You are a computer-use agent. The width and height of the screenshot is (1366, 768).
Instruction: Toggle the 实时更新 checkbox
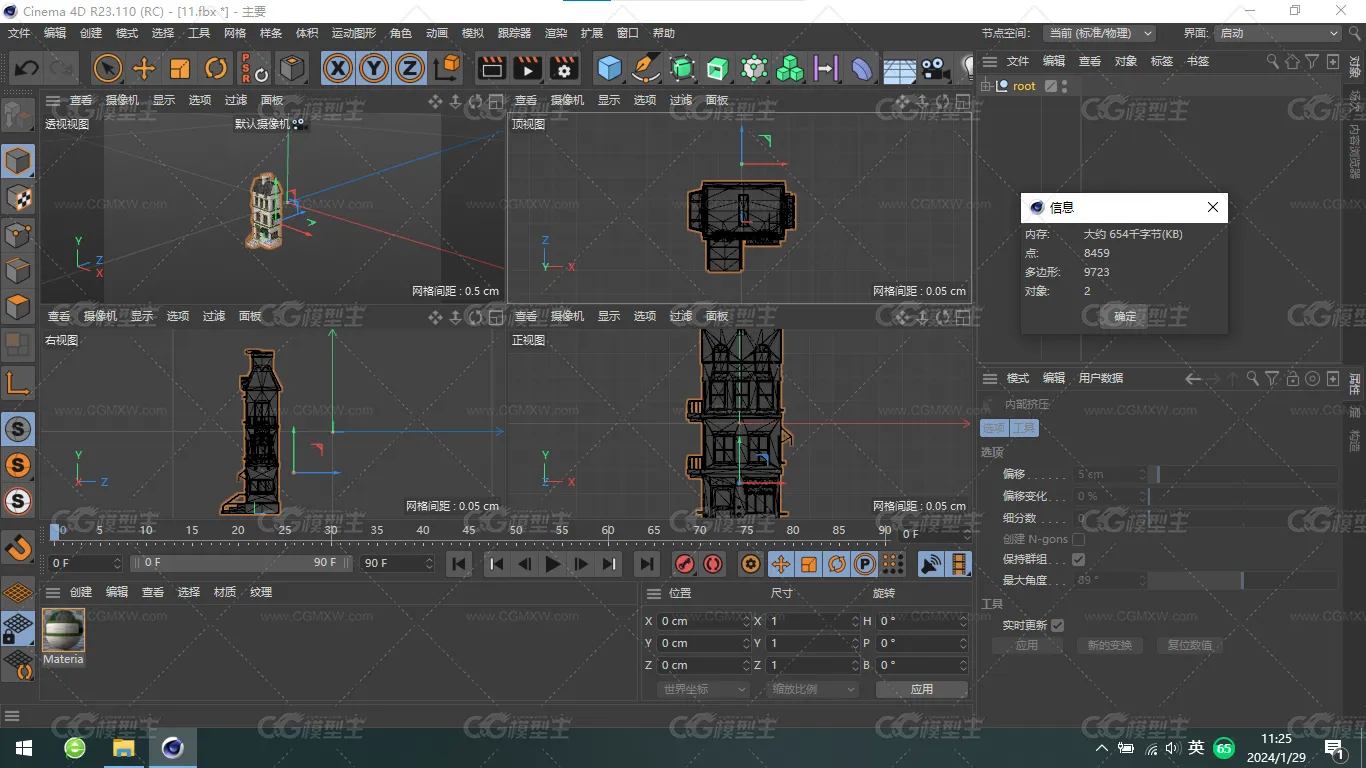point(1057,625)
